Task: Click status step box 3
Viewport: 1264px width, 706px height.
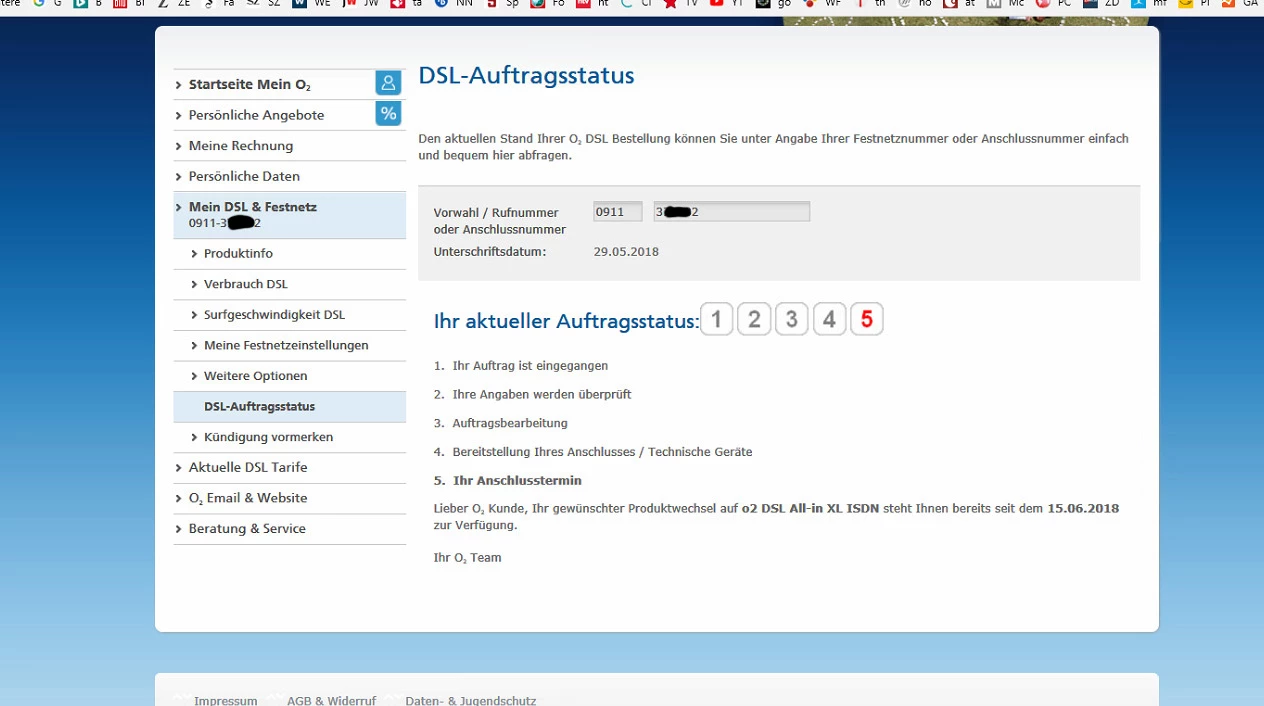Action: (791, 319)
